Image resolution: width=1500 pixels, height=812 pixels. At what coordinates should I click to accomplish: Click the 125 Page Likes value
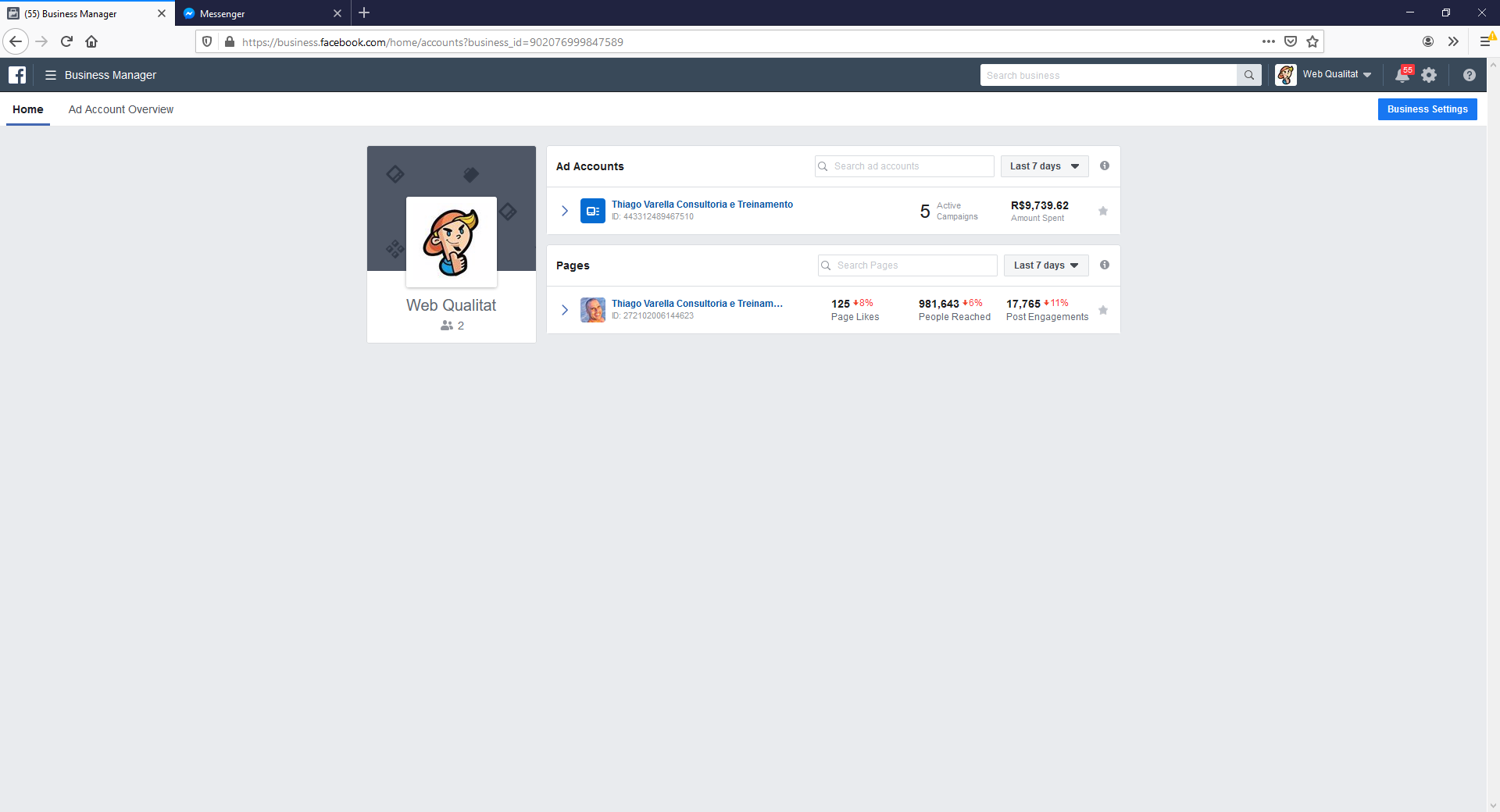tap(841, 304)
